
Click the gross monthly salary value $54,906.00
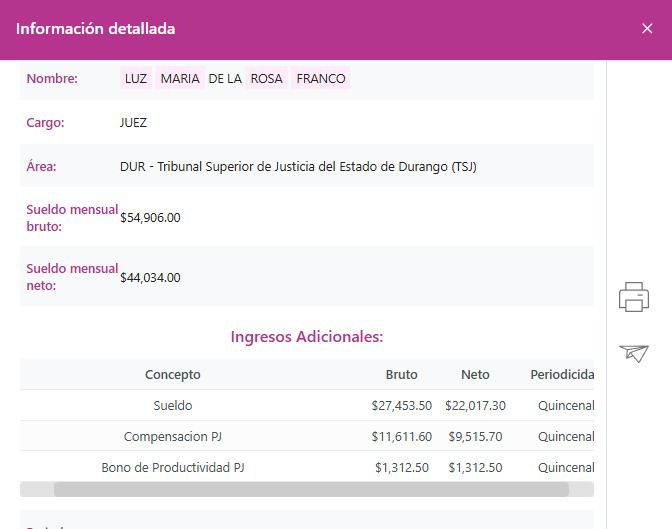tap(150, 218)
